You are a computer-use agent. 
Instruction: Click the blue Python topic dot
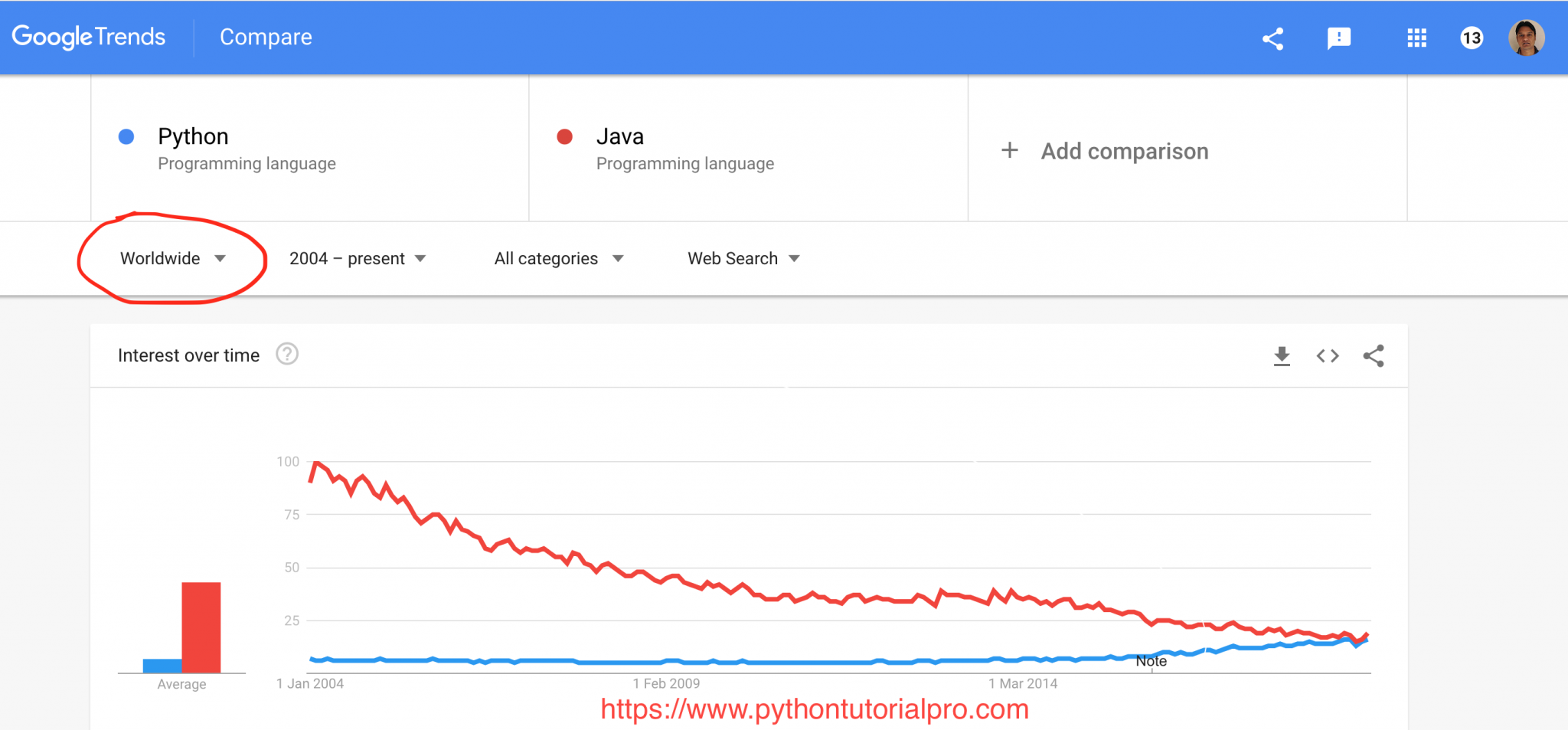coord(125,136)
